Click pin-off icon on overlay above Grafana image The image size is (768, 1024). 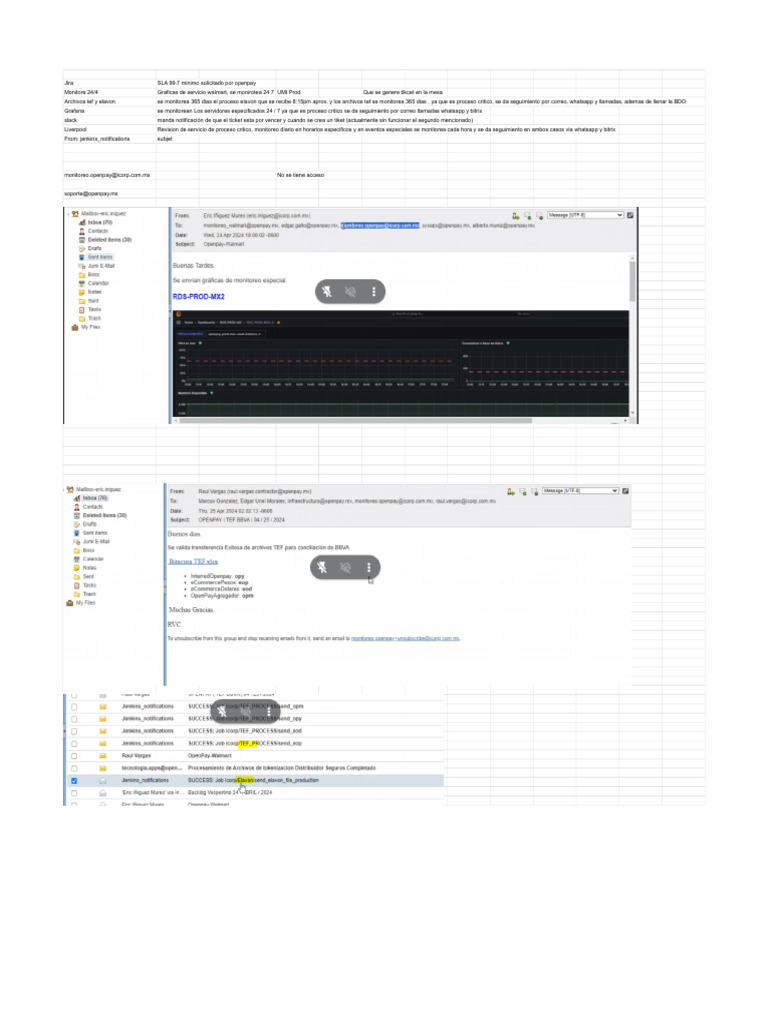point(327,292)
